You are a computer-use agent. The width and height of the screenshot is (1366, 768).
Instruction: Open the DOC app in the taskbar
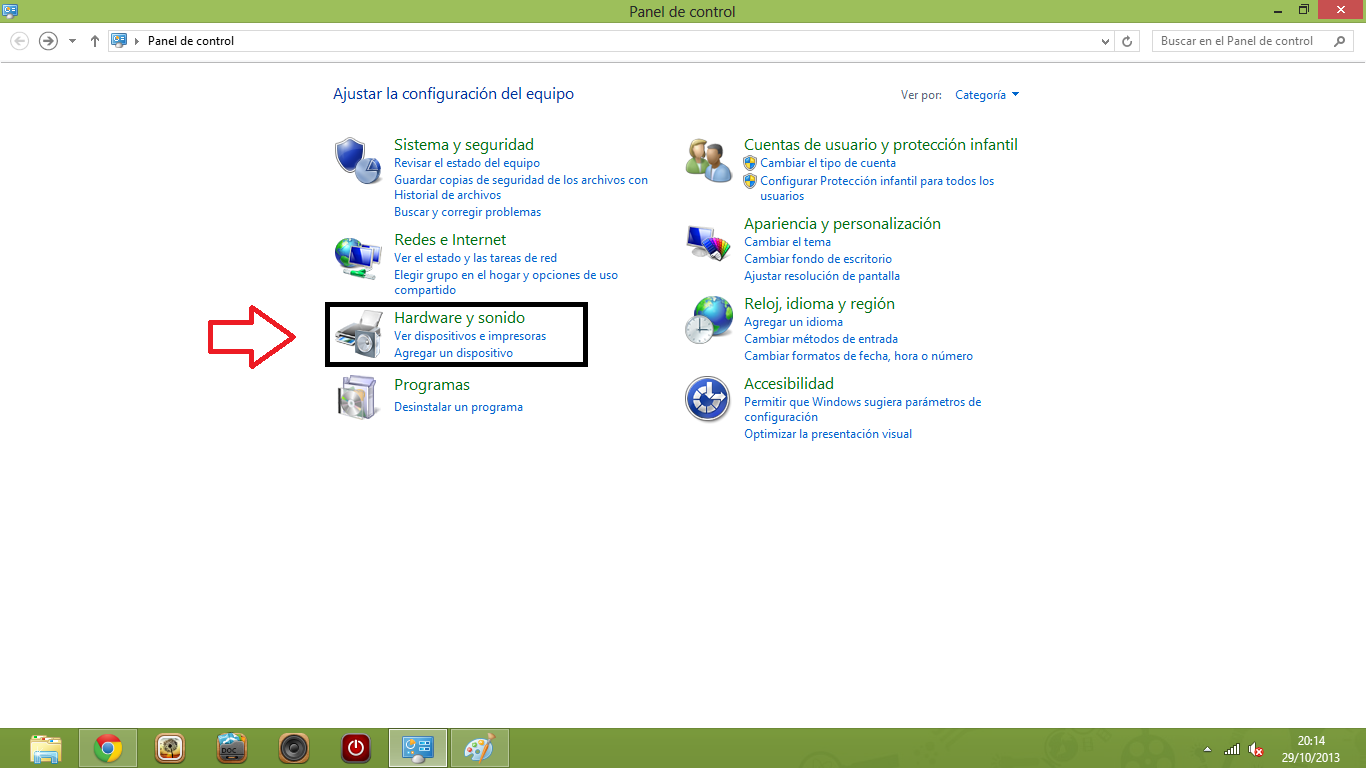(x=232, y=748)
